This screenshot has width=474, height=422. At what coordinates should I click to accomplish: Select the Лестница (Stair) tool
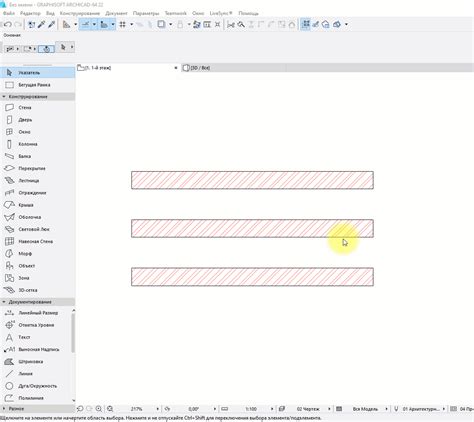click(x=38, y=180)
